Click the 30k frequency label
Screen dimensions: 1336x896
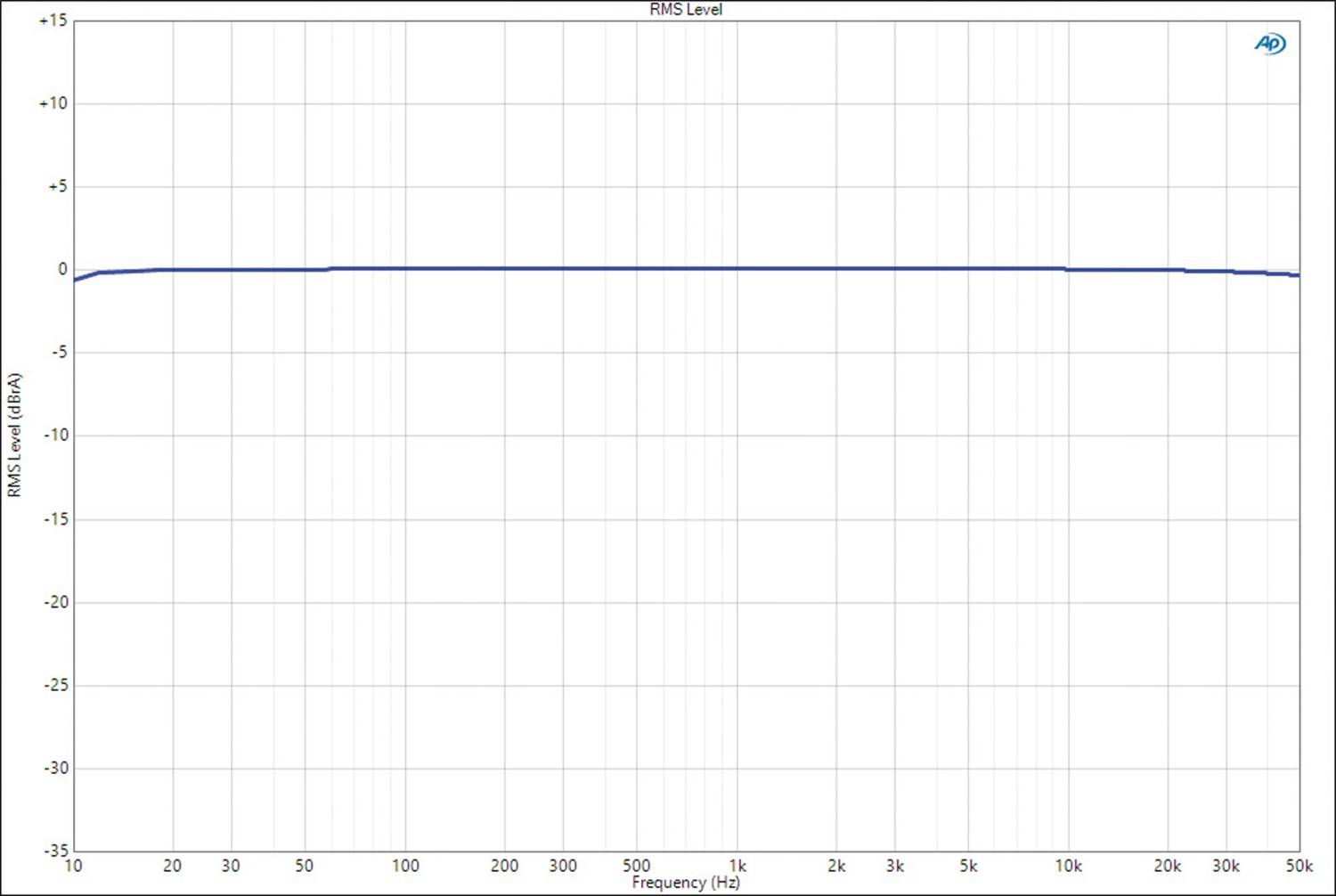(x=1226, y=866)
